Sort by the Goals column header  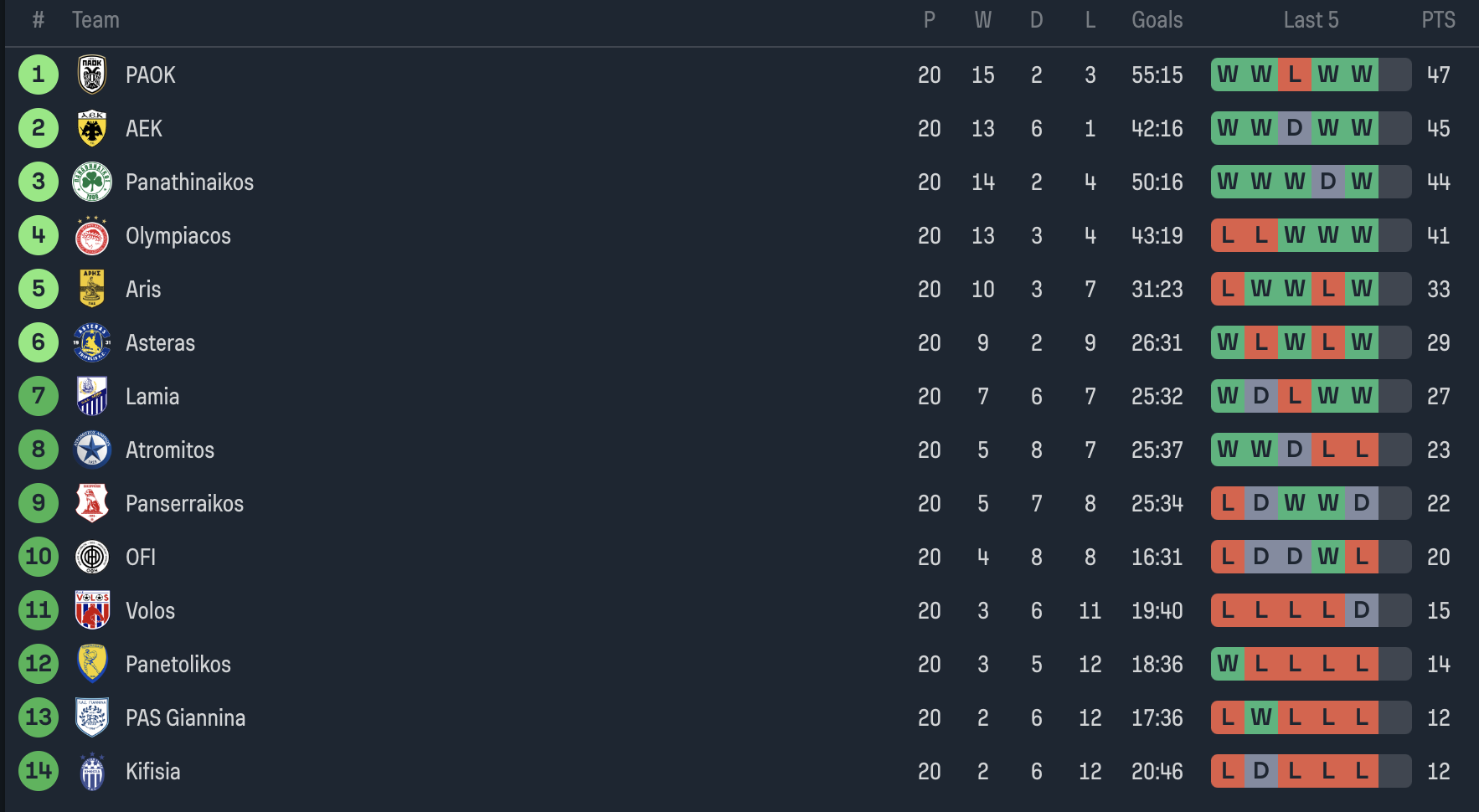pos(1157,20)
